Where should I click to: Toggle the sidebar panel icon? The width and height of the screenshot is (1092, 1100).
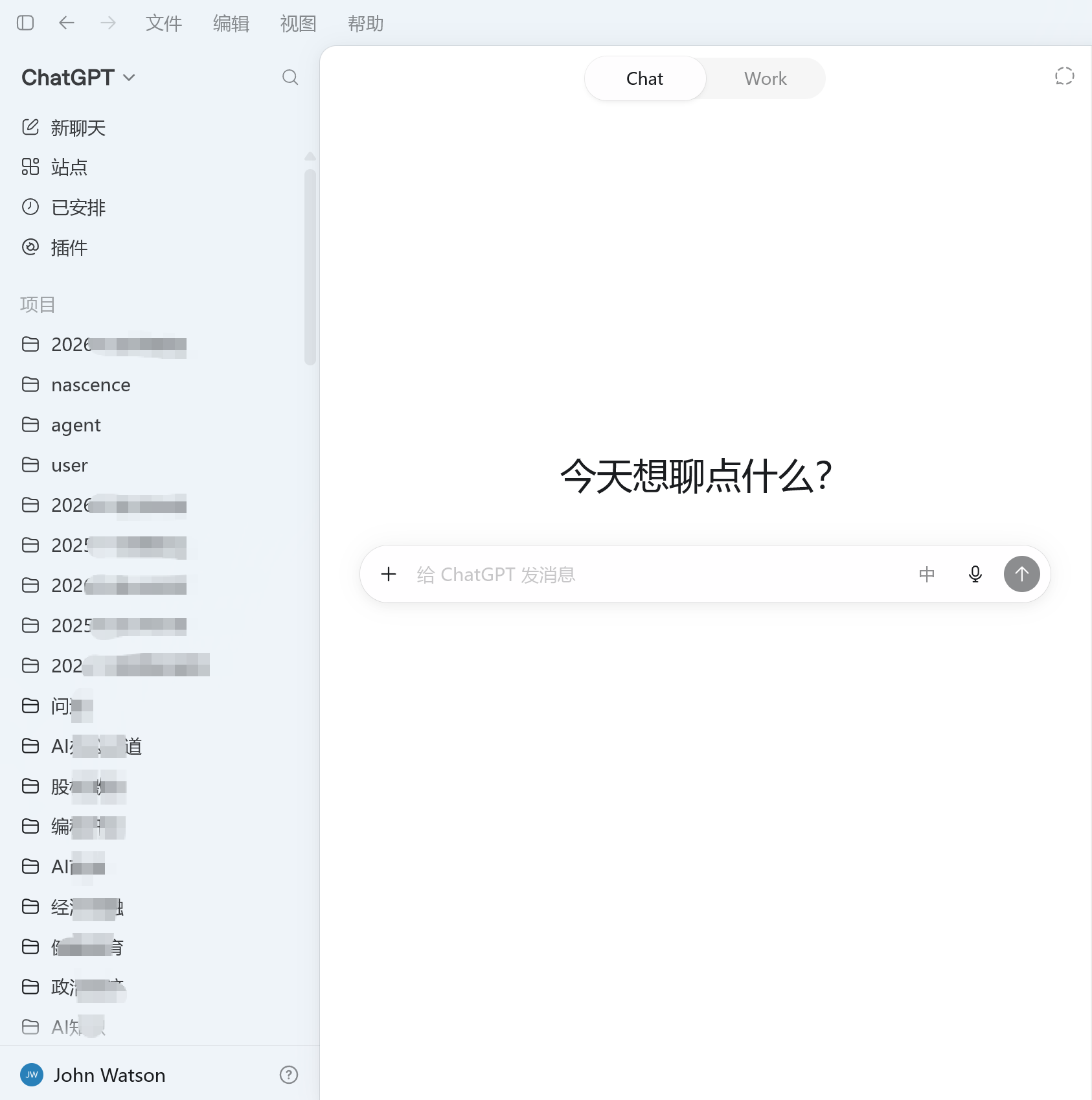click(25, 23)
